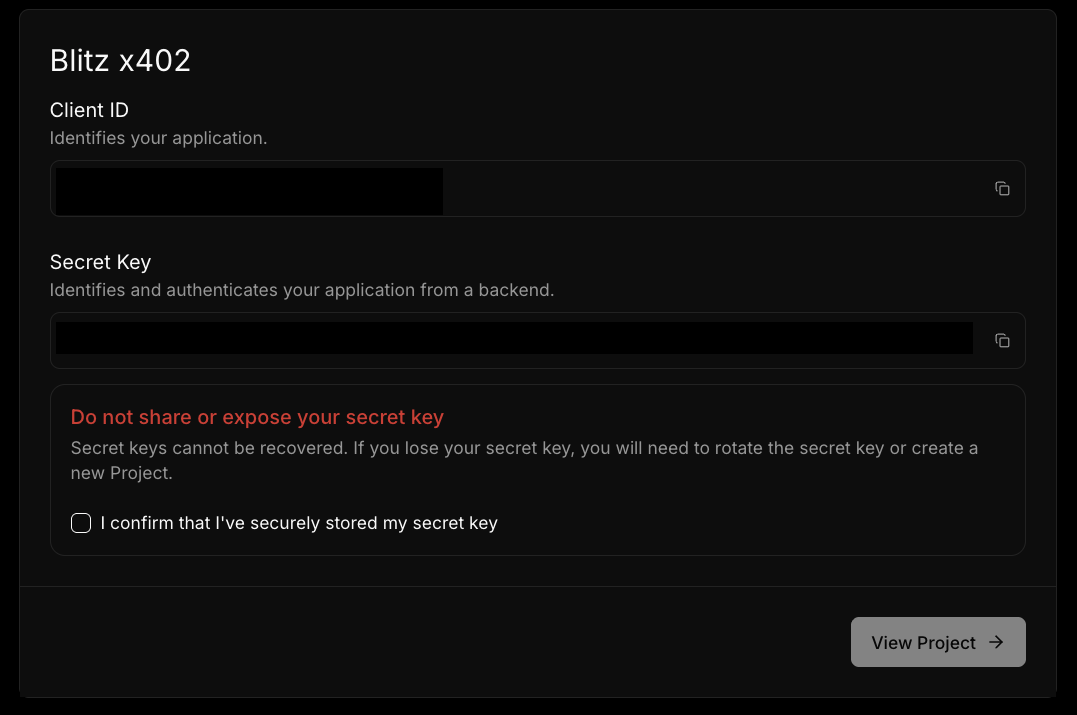Copy the Secret Key value
This screenshot has width=1077, height=715.
tap(1002, 341)
